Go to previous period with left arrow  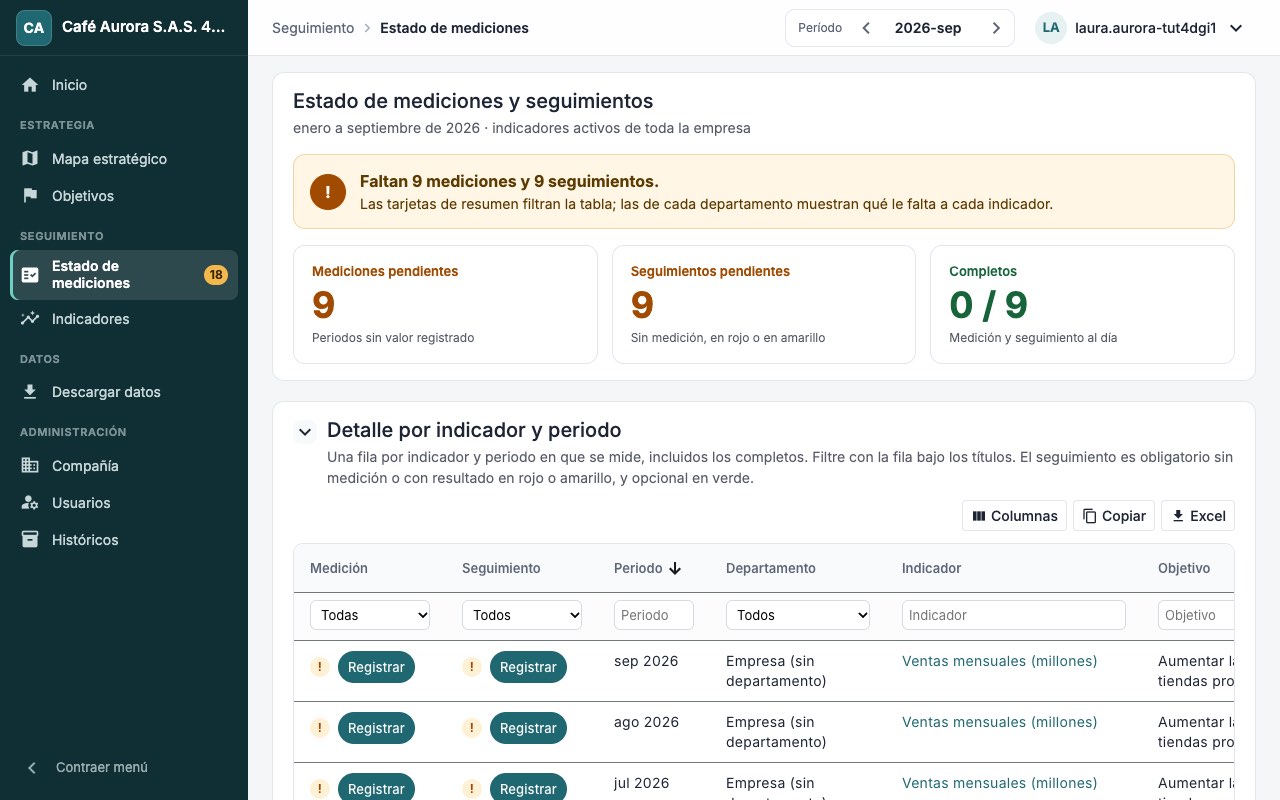[x=866, y=28]
